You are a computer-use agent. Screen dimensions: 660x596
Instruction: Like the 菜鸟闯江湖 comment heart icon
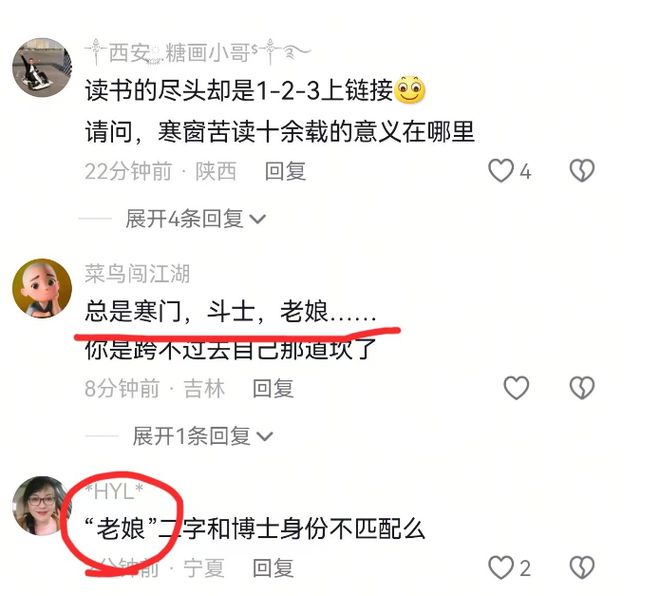click(516, 388)
